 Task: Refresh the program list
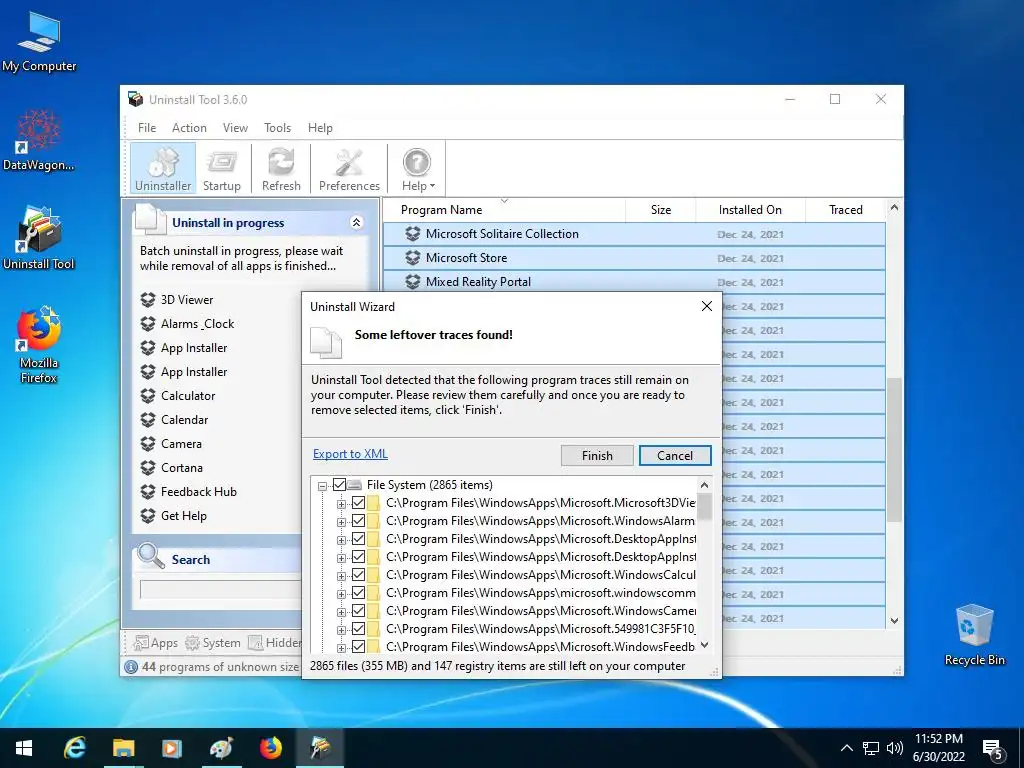click(x=281, y=168)
